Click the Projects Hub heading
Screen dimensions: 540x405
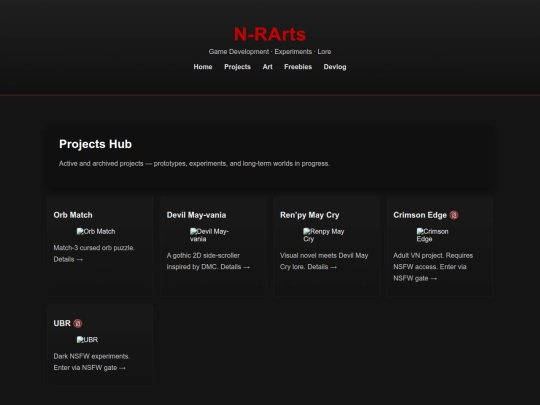pos(95,144)
